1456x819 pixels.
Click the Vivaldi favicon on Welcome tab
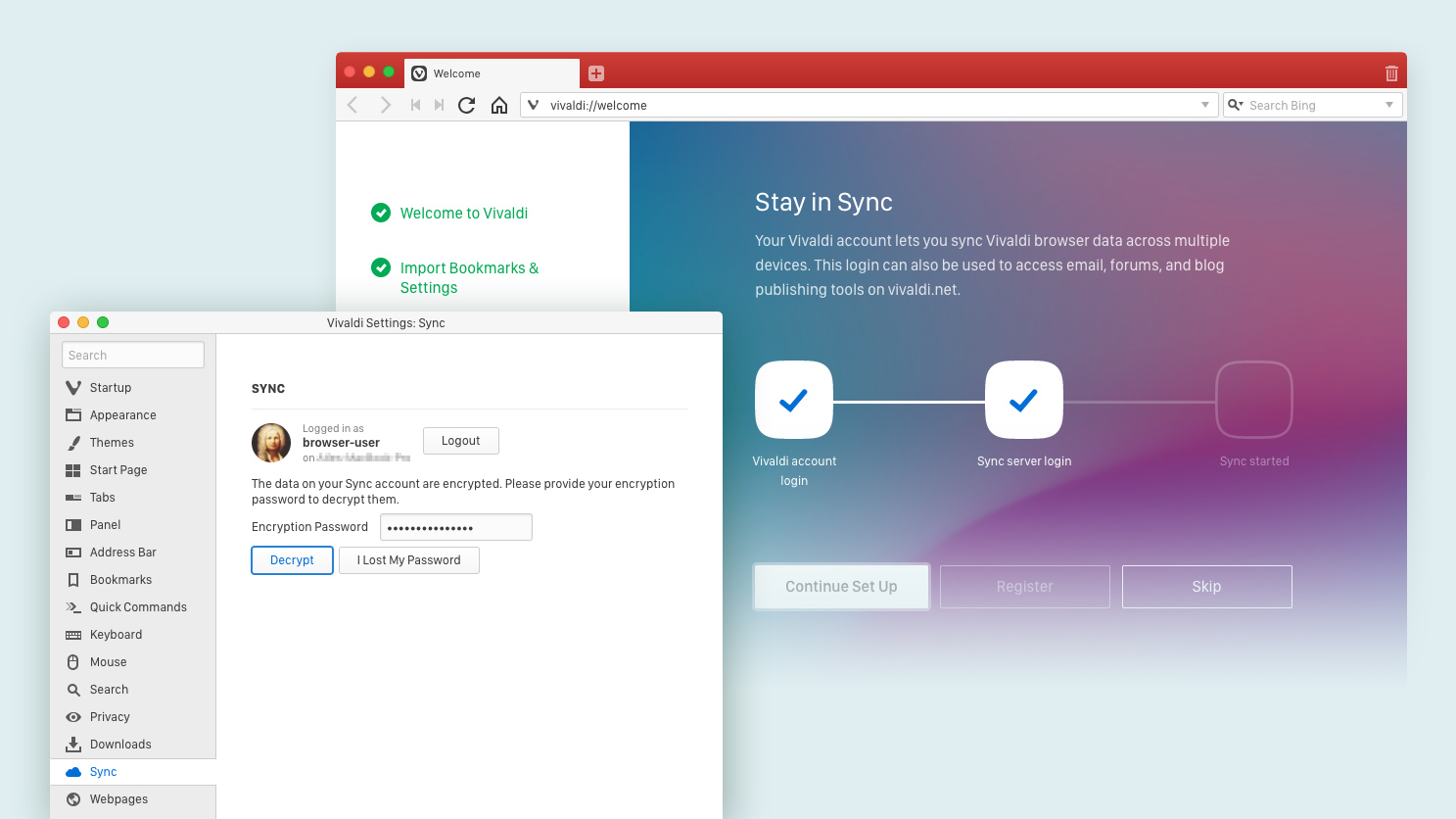419,73
